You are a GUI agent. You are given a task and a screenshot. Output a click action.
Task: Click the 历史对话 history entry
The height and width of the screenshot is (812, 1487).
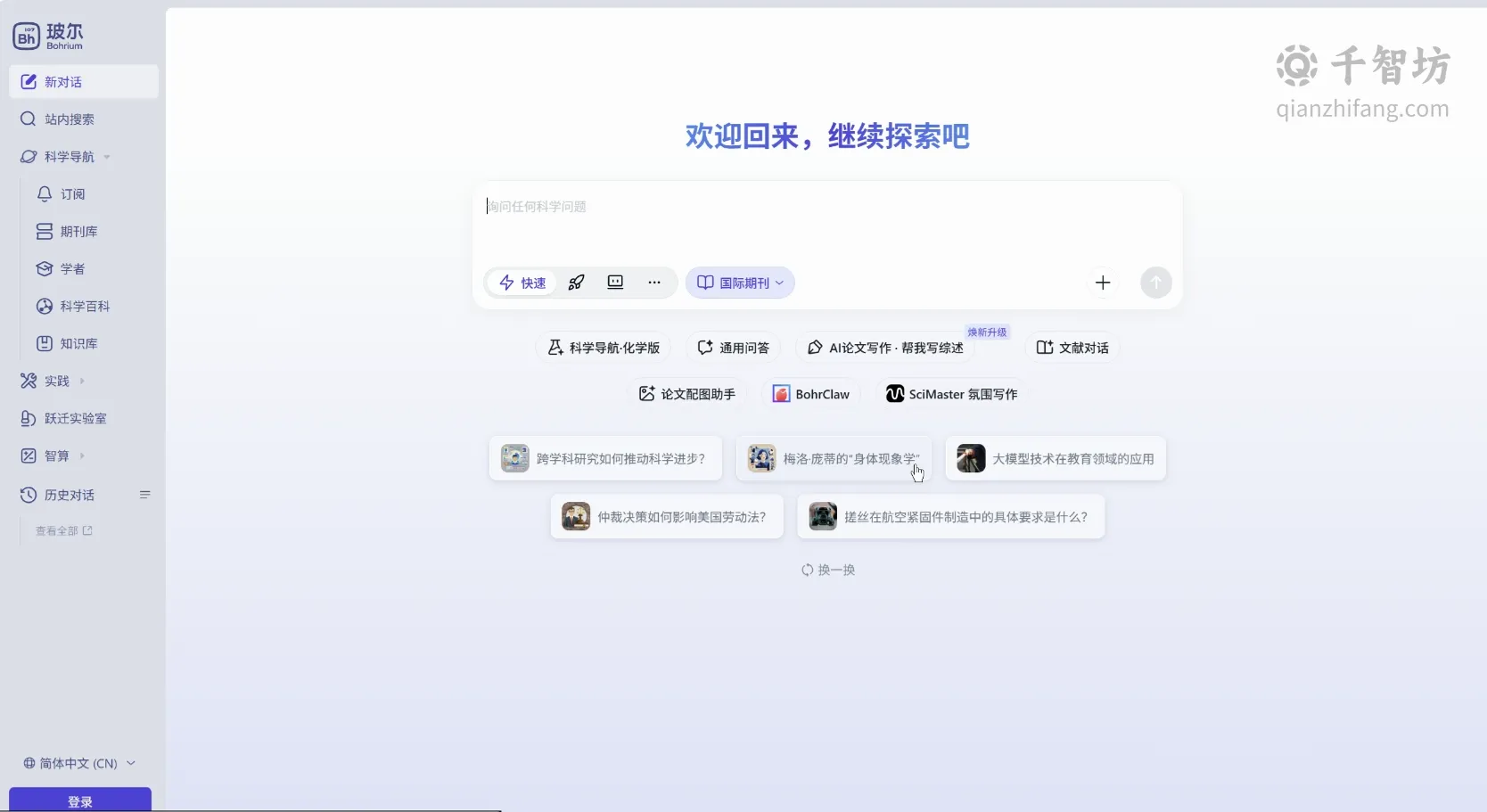click(70, 496)
